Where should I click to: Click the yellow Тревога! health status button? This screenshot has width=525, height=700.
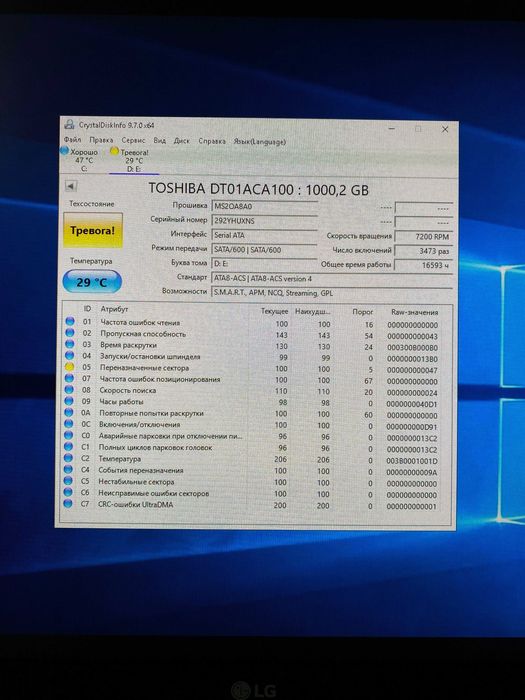[93, 230]
